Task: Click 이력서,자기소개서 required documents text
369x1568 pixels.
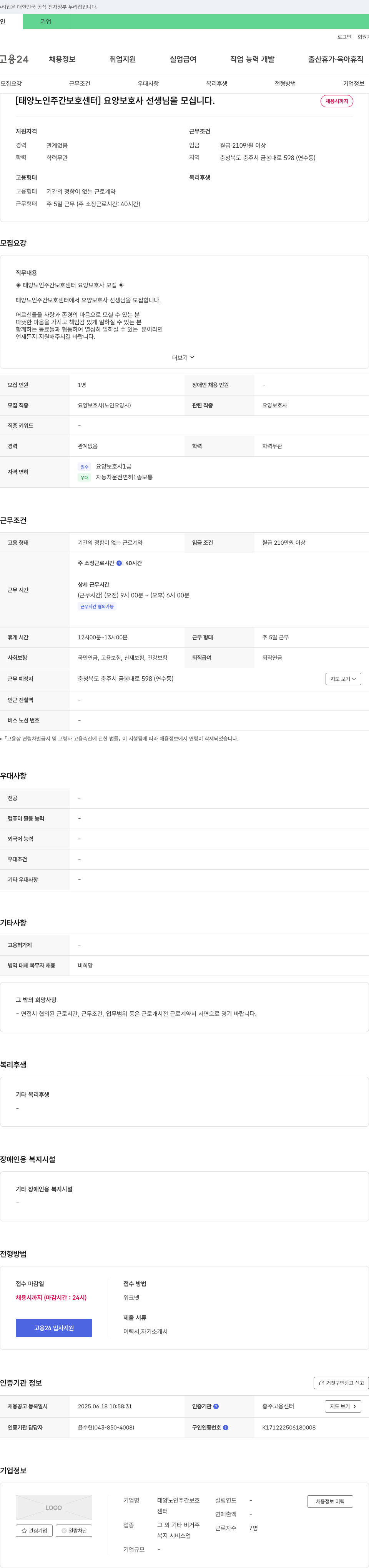Action: pyautogui.click(x=145, y=1331)
